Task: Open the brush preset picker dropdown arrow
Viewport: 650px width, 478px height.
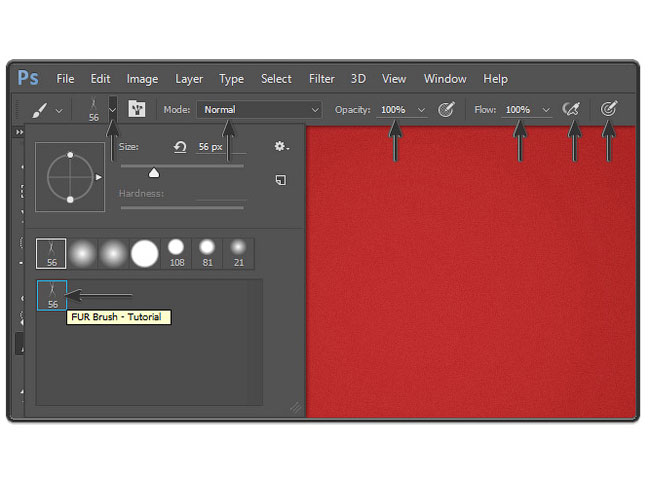Action: (113, 110)
